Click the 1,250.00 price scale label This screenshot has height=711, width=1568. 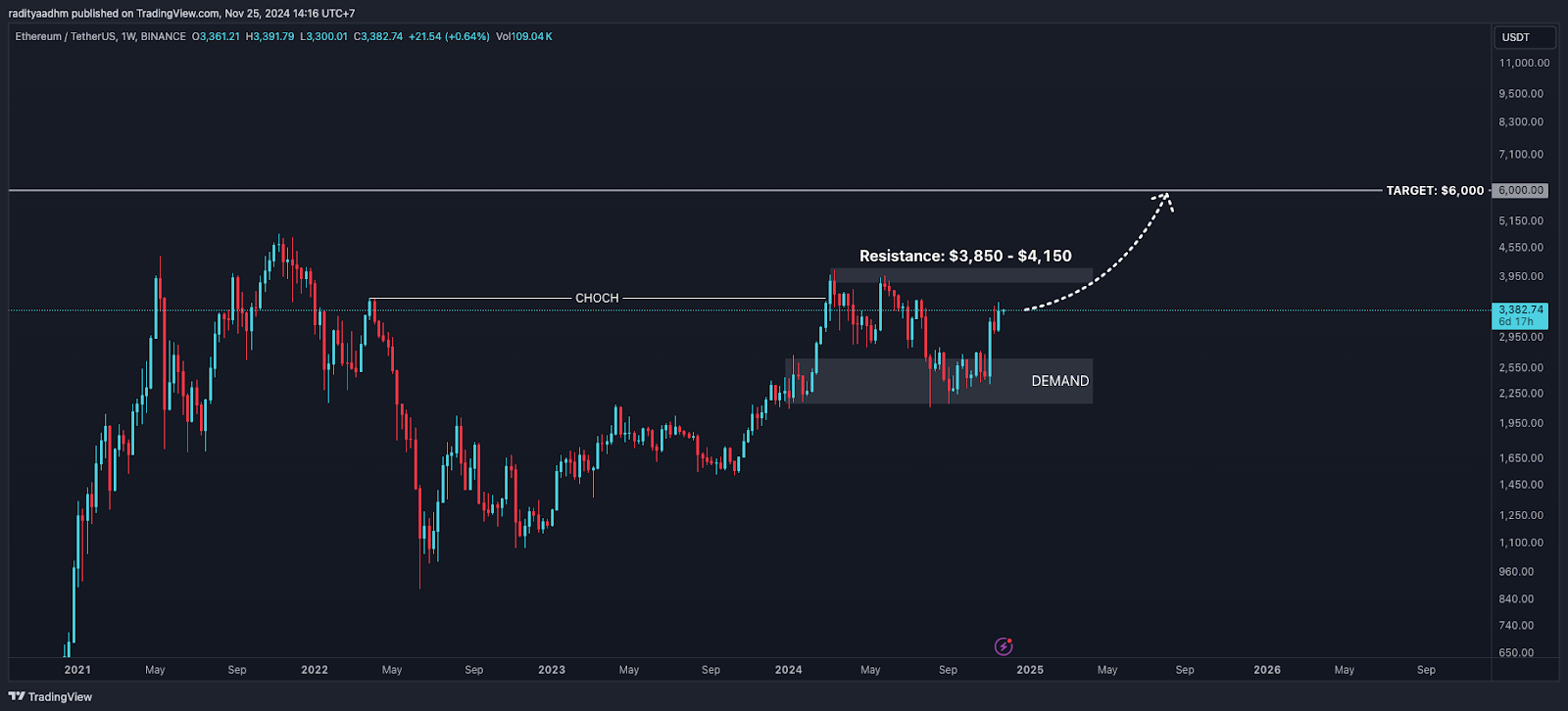pyautogui.click(x=1521, y=515)
